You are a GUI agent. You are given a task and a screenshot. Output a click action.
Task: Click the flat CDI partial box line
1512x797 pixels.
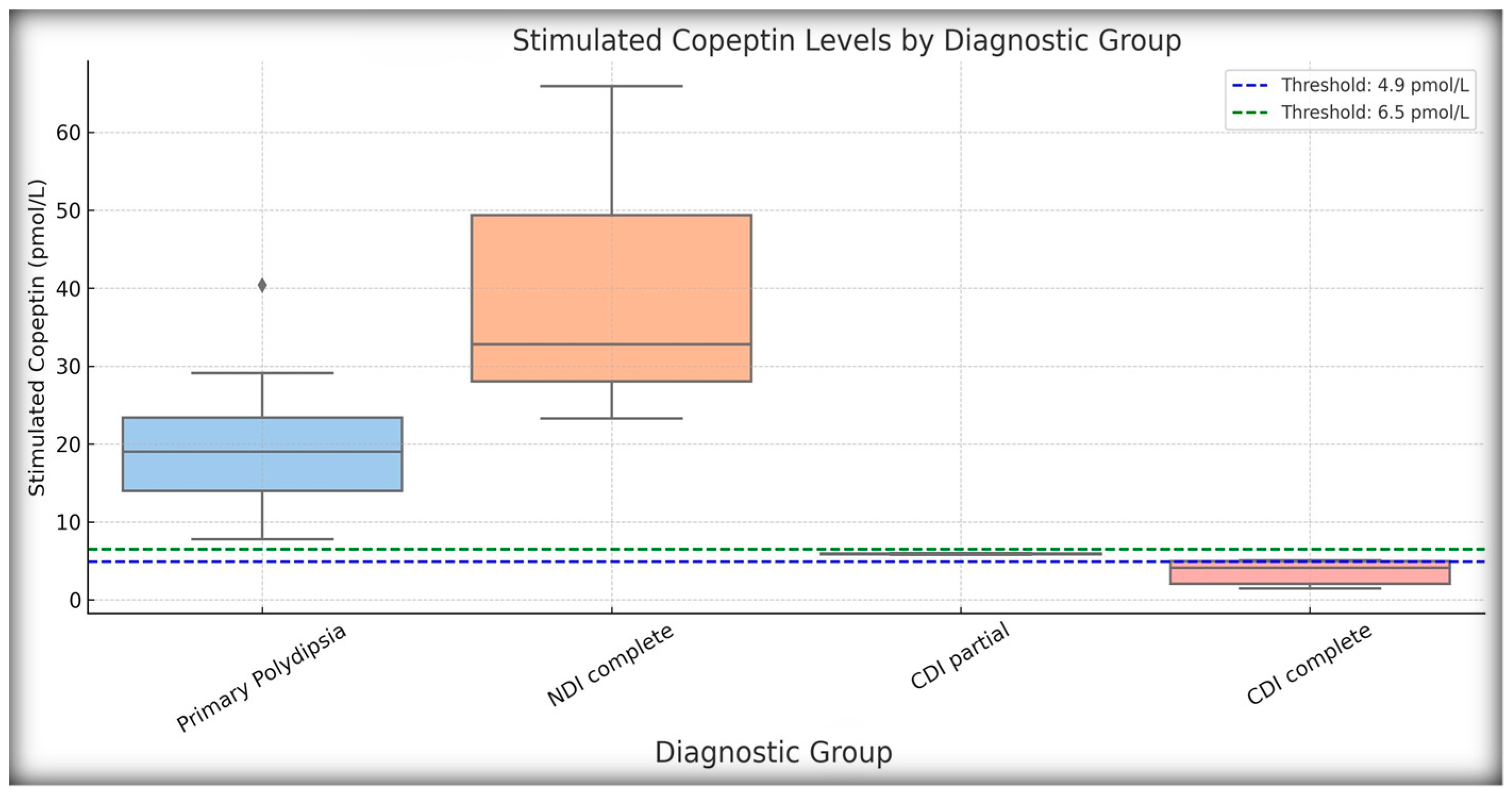[x=960, y=553]
